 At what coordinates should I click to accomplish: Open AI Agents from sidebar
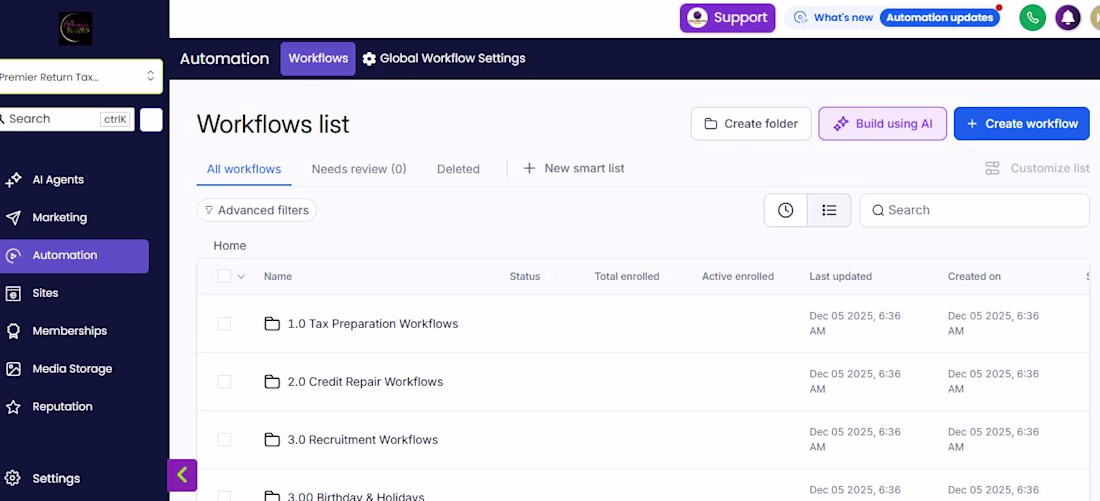pyautogui.click(x=58, y=180)
